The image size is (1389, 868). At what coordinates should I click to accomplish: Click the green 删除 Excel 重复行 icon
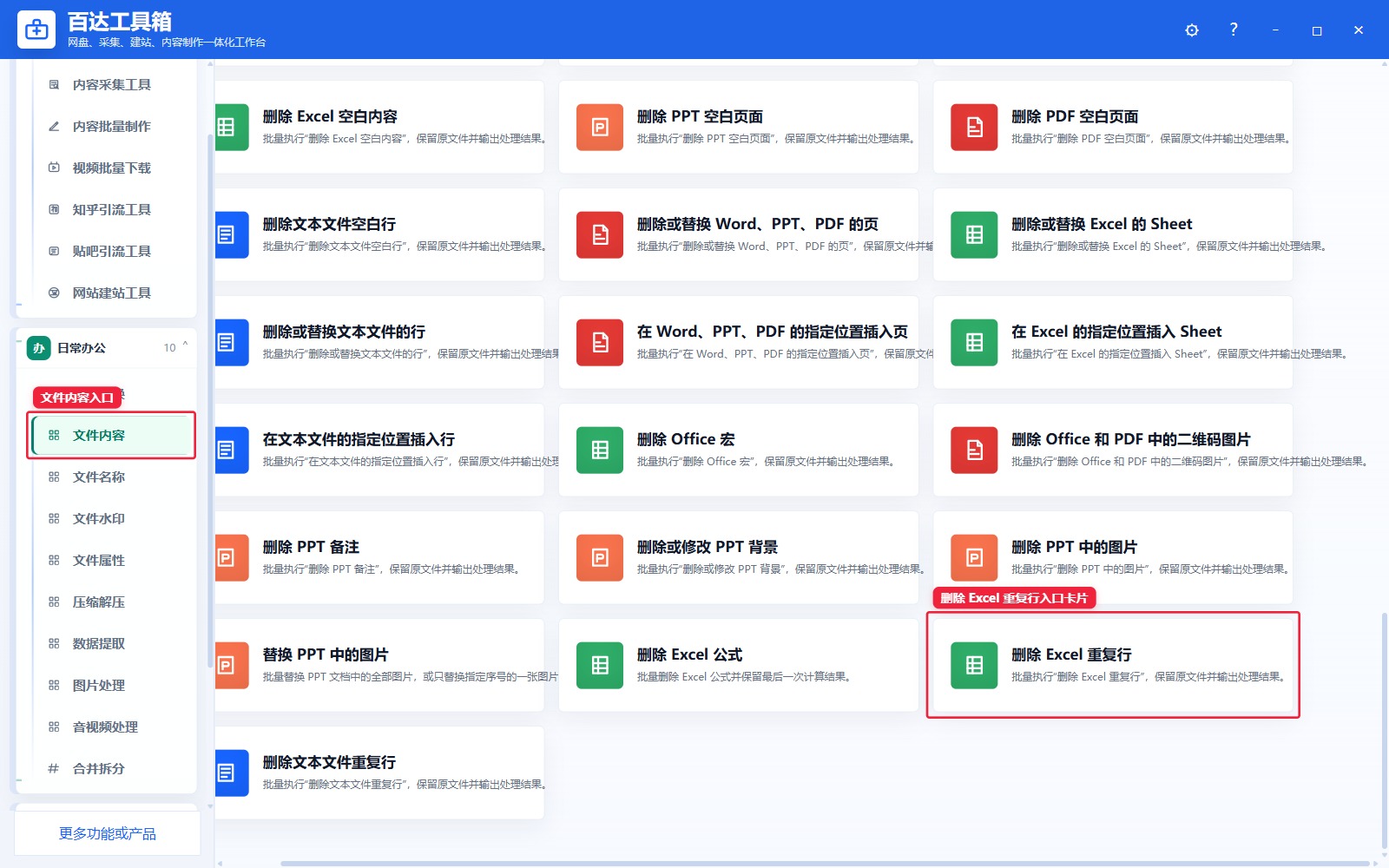pos(974,665)
